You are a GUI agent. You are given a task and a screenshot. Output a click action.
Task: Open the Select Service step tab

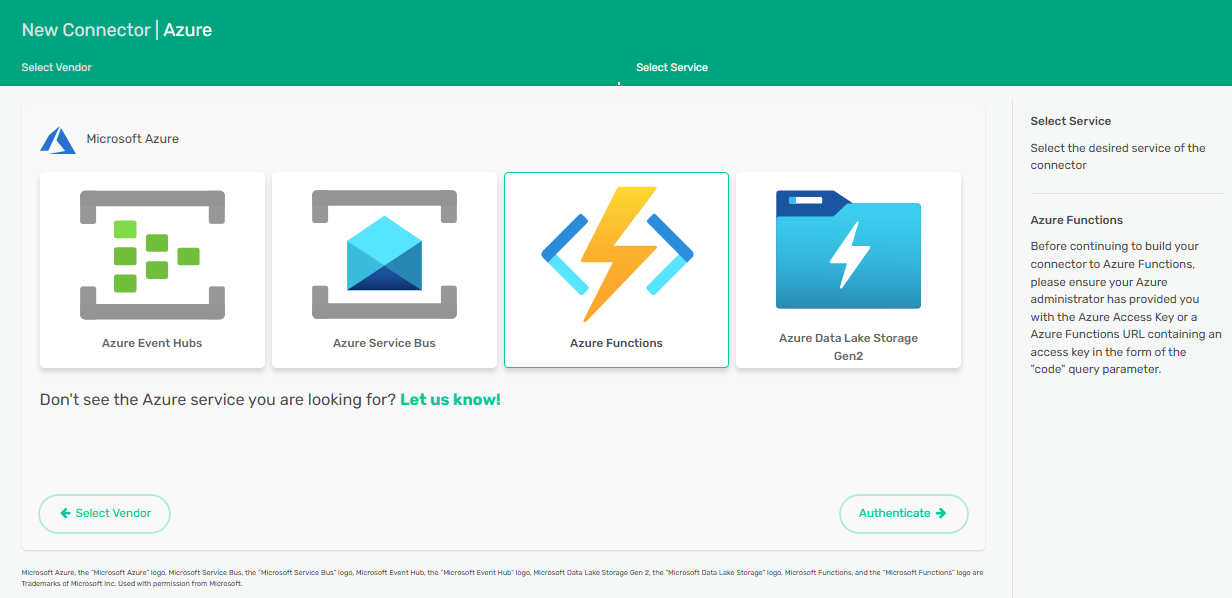tap(671, 68)
